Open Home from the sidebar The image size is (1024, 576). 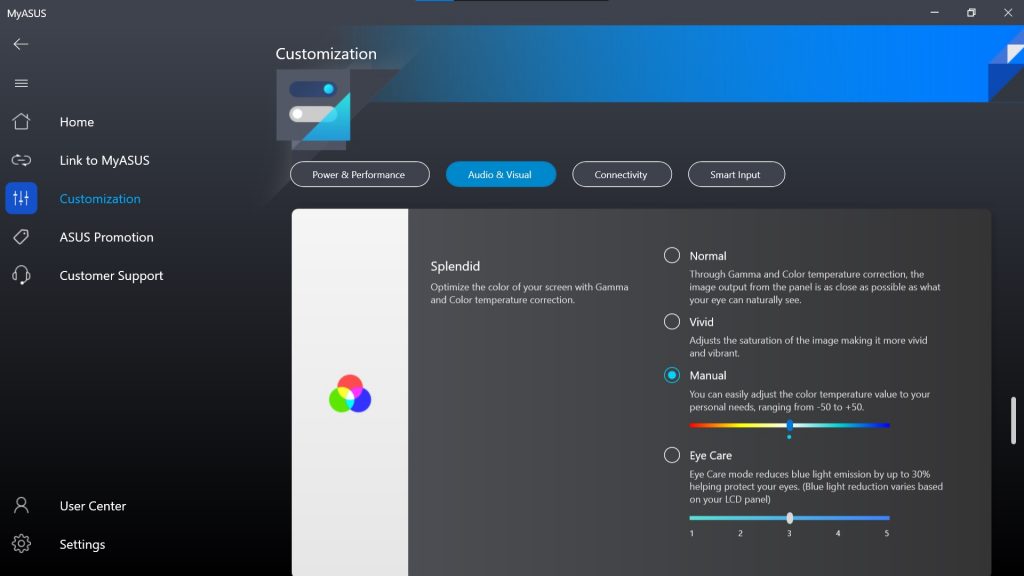pyautogui.click(x=76, y=122)
